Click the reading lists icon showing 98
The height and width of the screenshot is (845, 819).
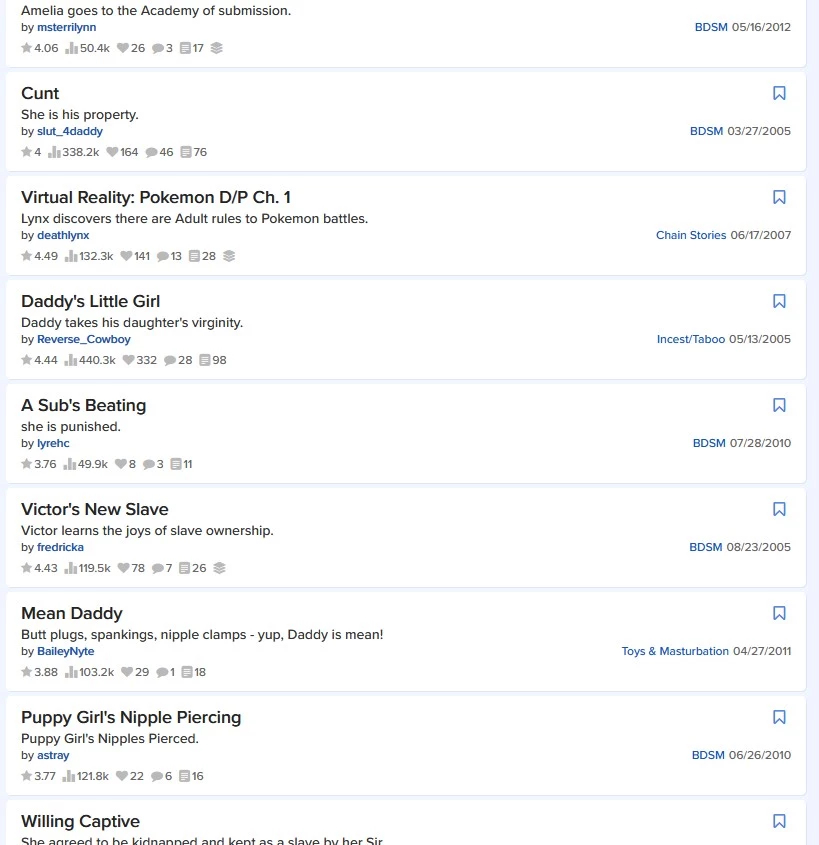pos(205,360)
